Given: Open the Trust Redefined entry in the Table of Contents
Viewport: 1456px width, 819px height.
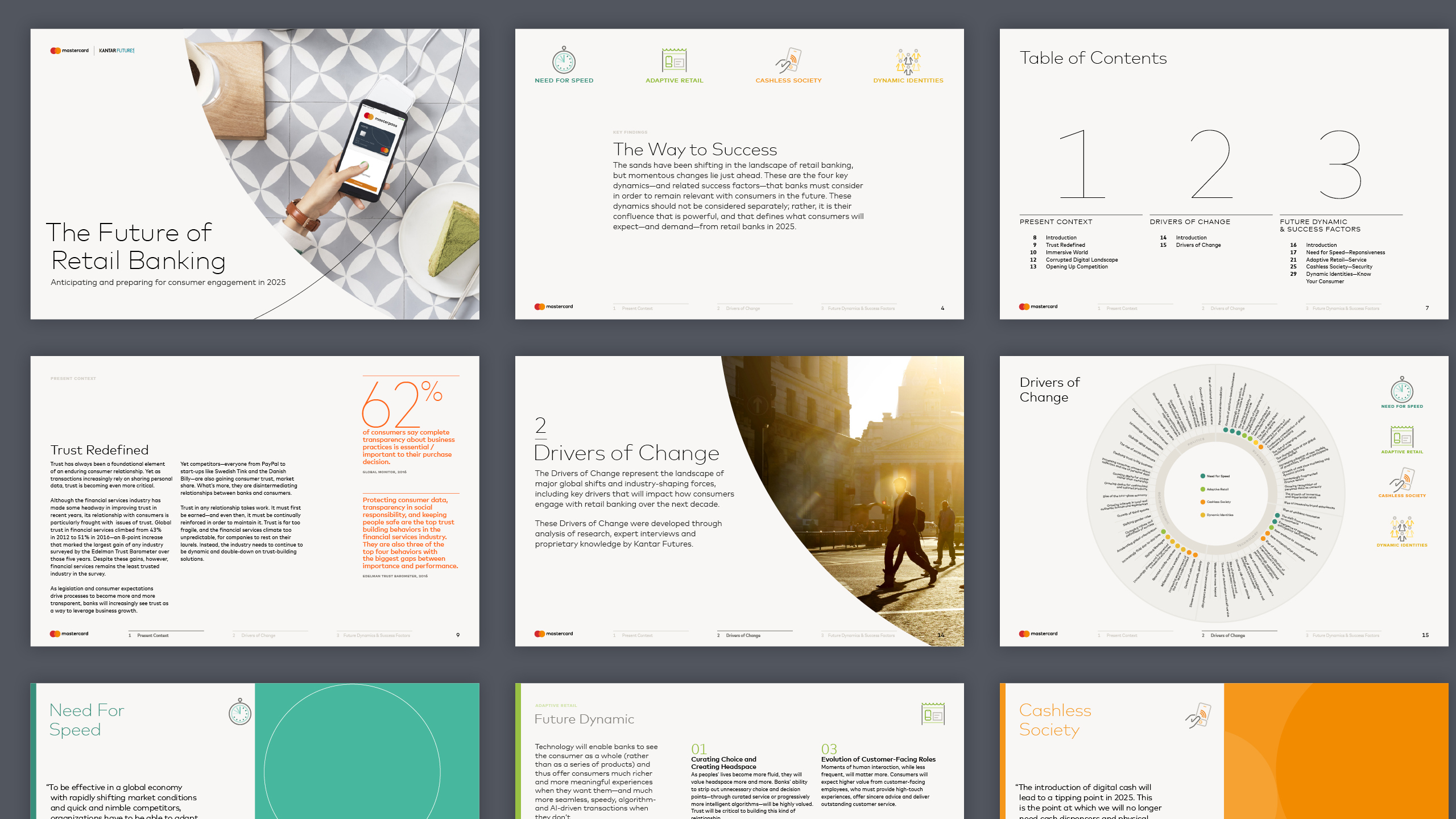Looking at the screenshot, I should point(1065,245).
